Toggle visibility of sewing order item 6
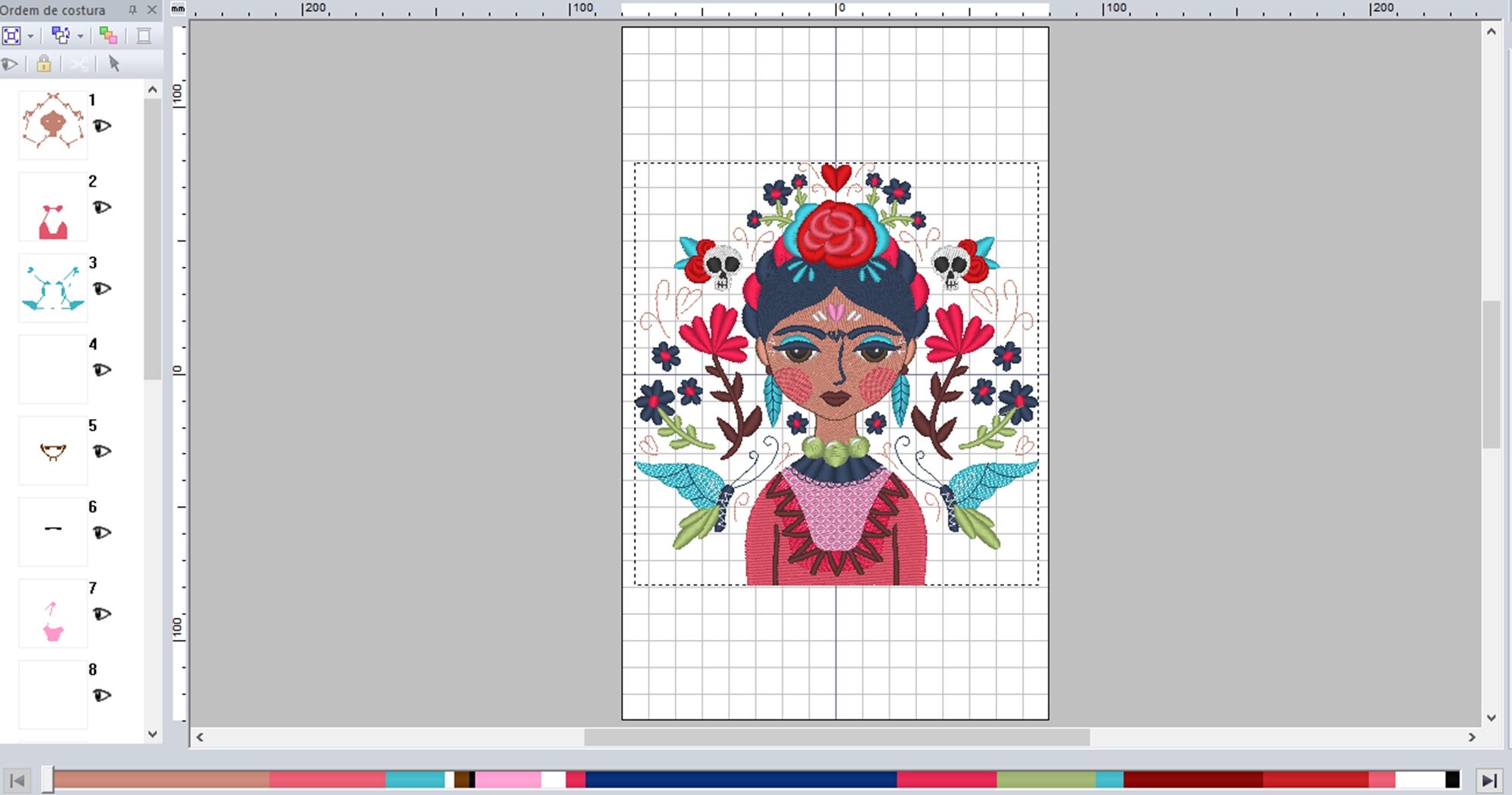The width and height of the screenshot is (1512, 795). click(102, 533)
